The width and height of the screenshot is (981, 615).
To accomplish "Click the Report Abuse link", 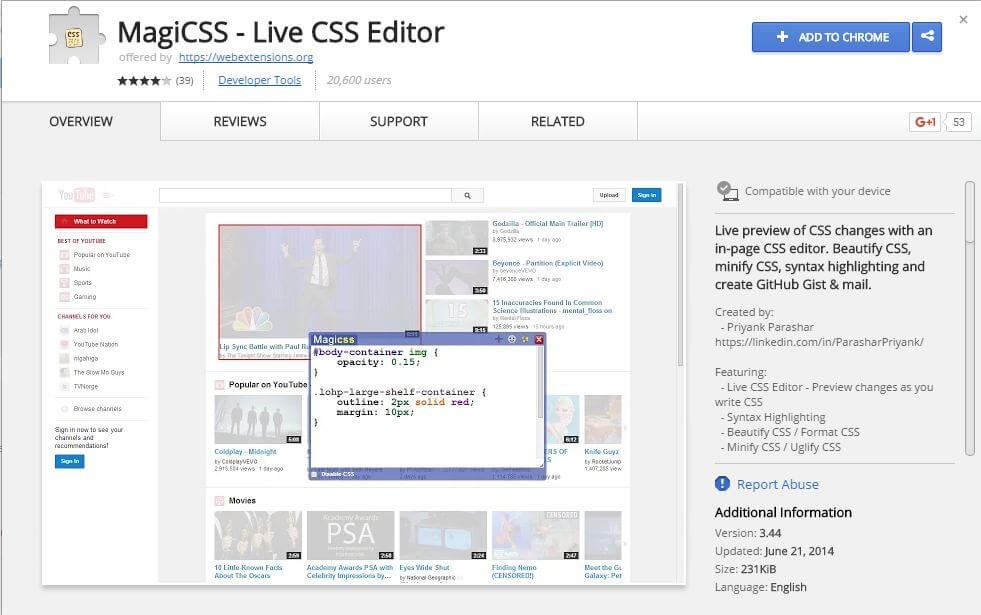I will (778, 484).
